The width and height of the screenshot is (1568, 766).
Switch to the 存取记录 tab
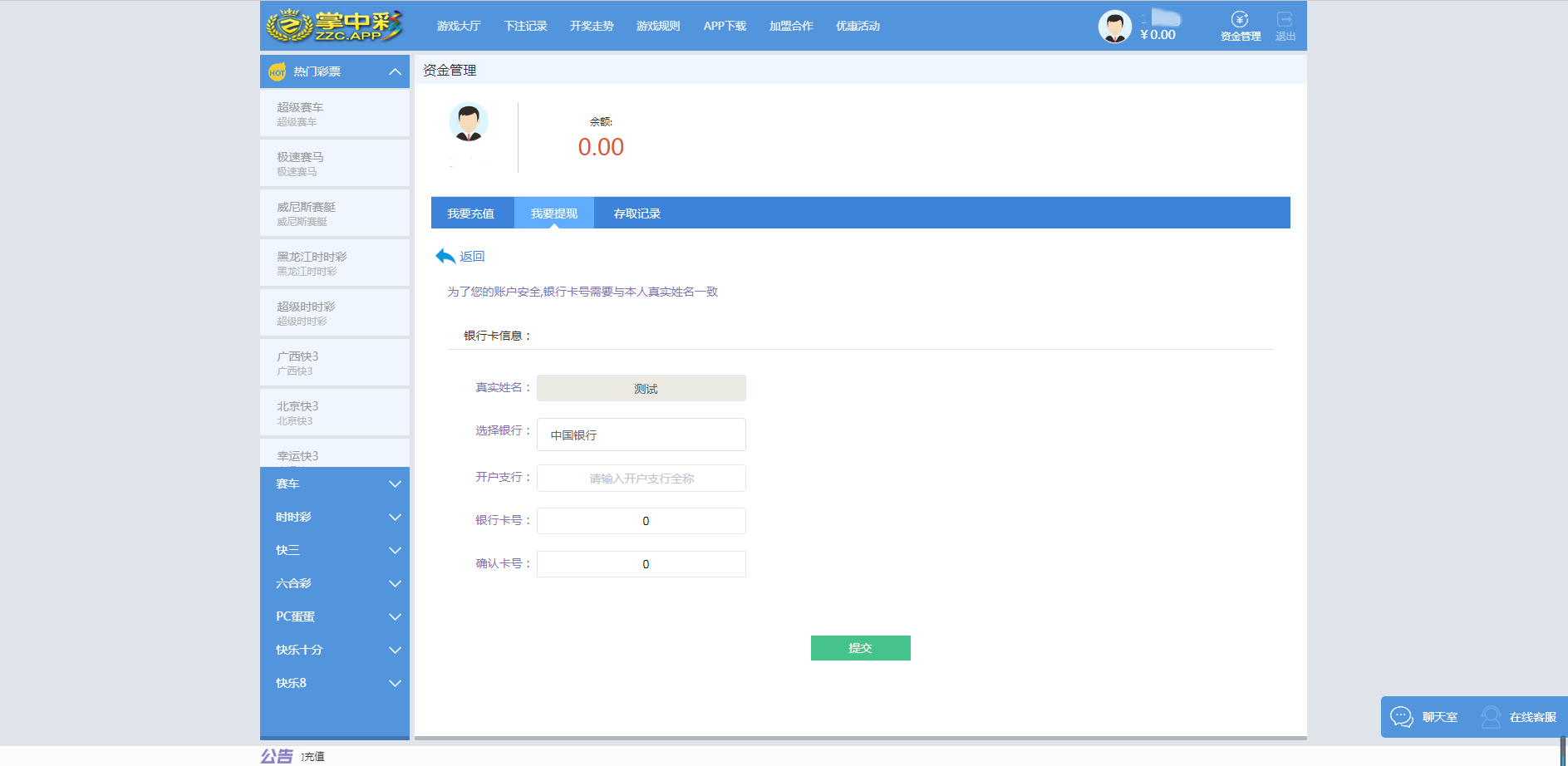coord(637,214)
